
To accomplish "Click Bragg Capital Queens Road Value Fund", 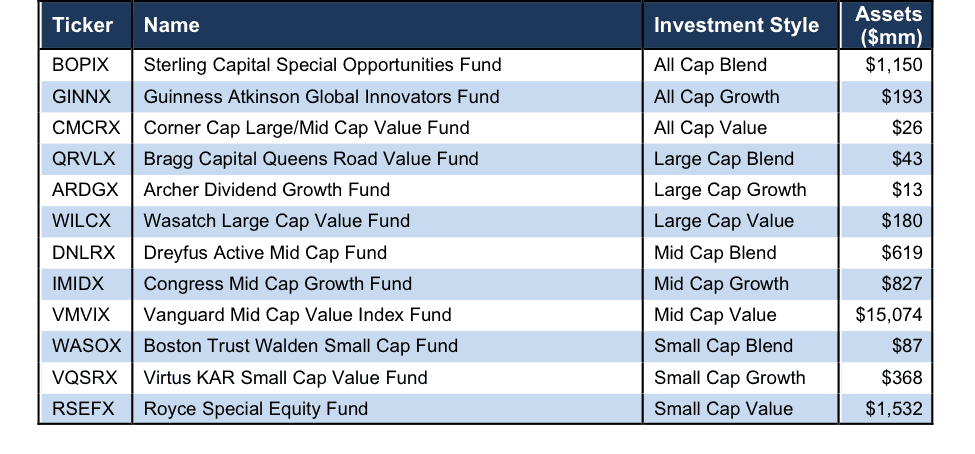I will [x=311, y=159].
